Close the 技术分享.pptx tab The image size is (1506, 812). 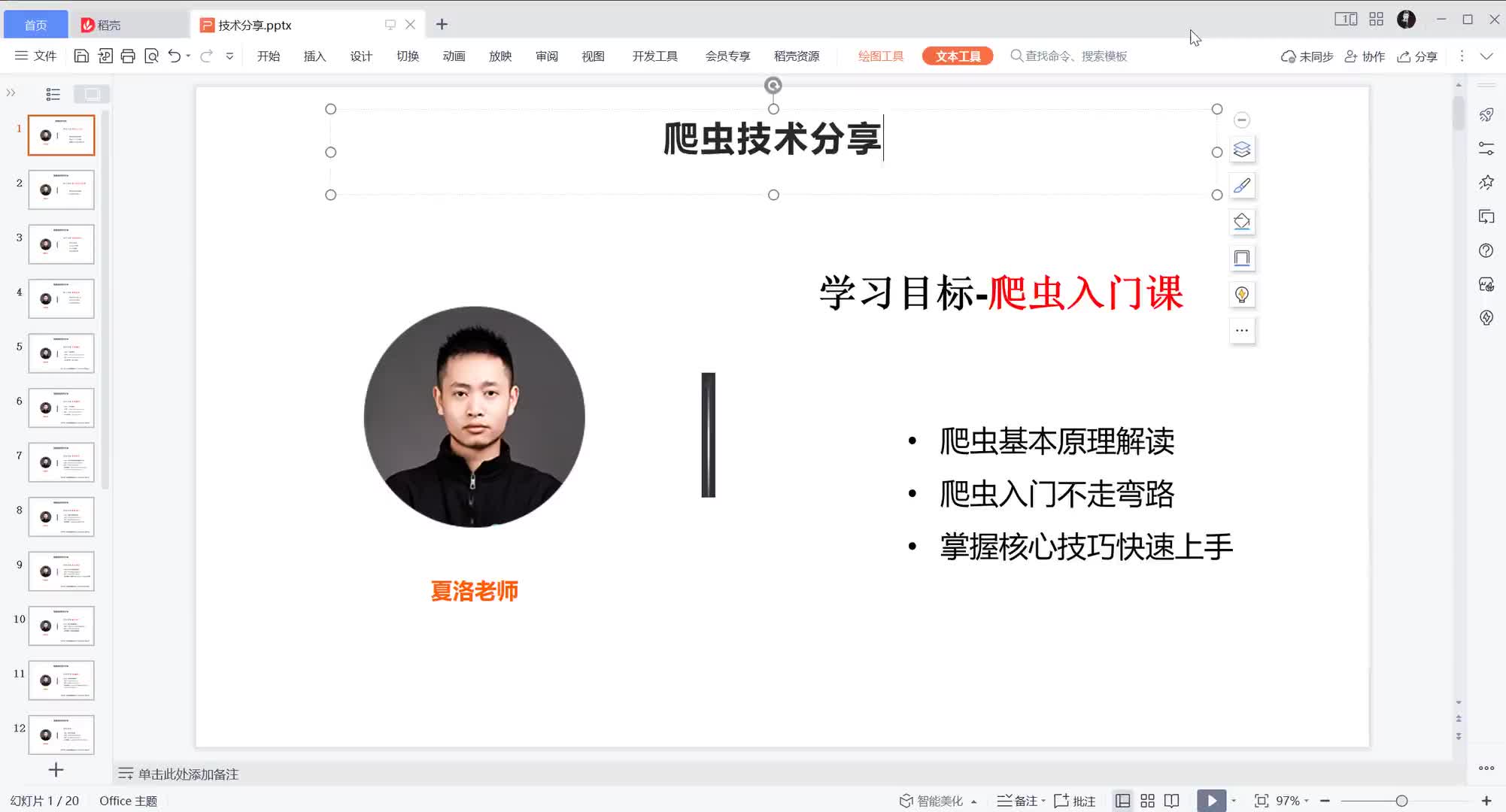tap(410, 25)
